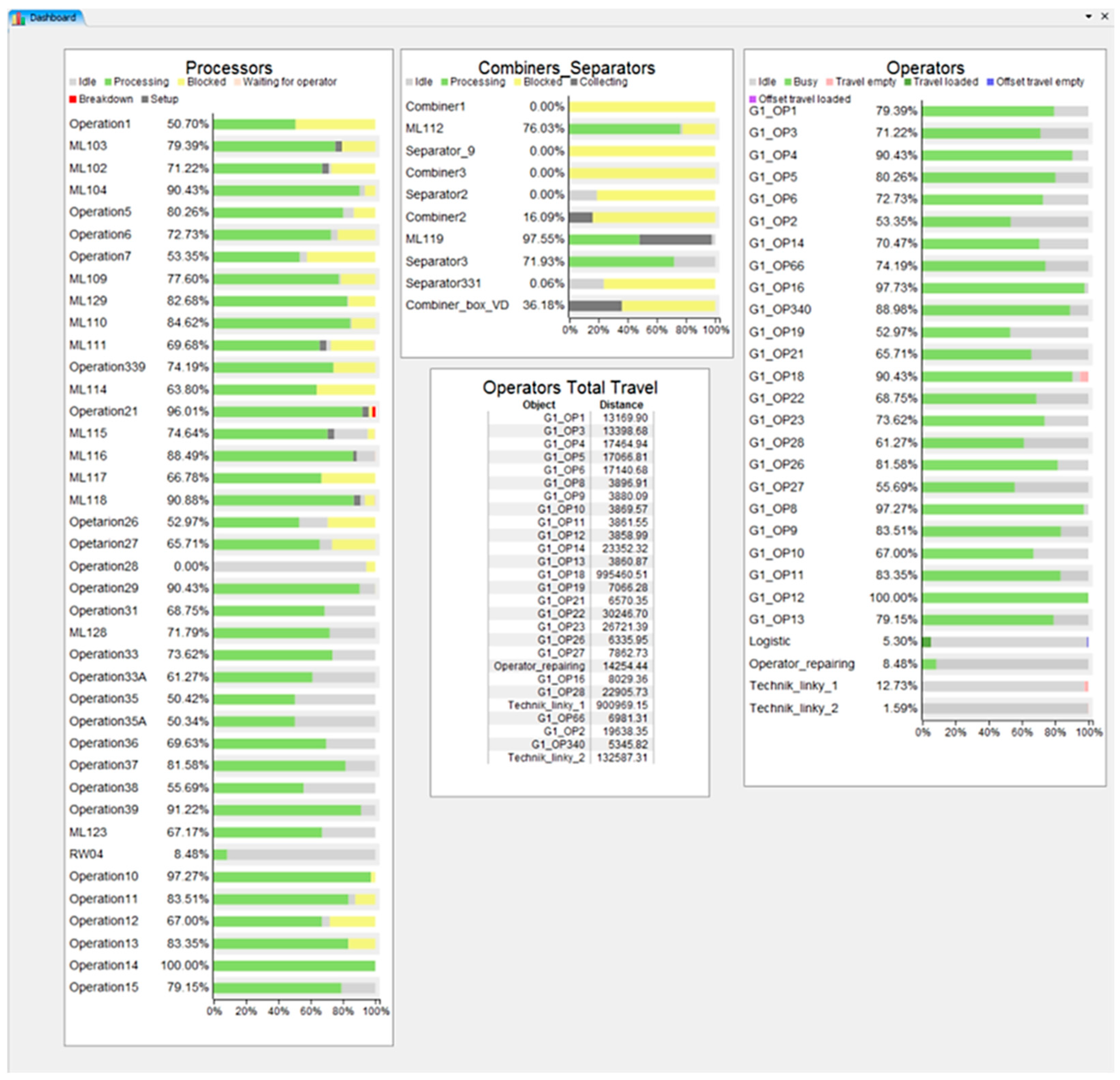Open the dashboard pane dropdown arrow
The image size is (1120, 1080).
coord(1089,17)
